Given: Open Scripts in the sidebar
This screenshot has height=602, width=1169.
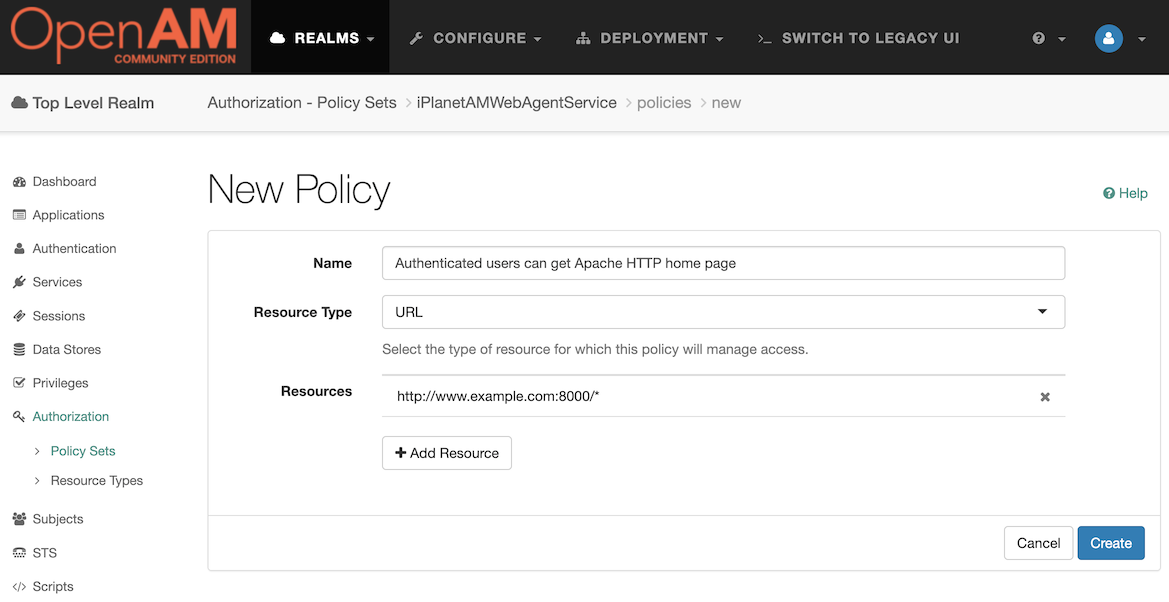Looking at the screenshot, I should click(53, 586).
